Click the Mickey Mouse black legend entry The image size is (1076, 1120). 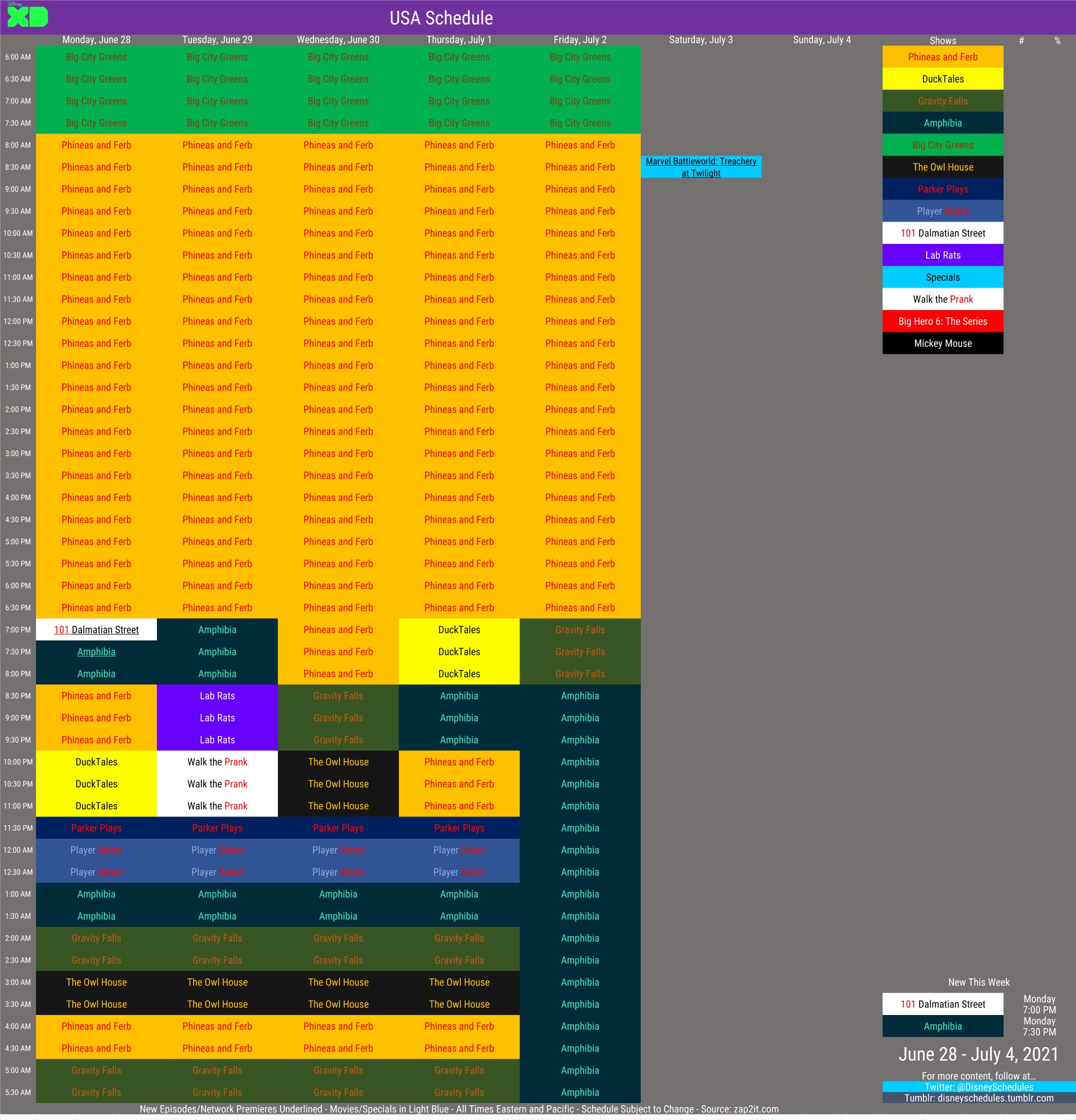[x=942, y=343]
